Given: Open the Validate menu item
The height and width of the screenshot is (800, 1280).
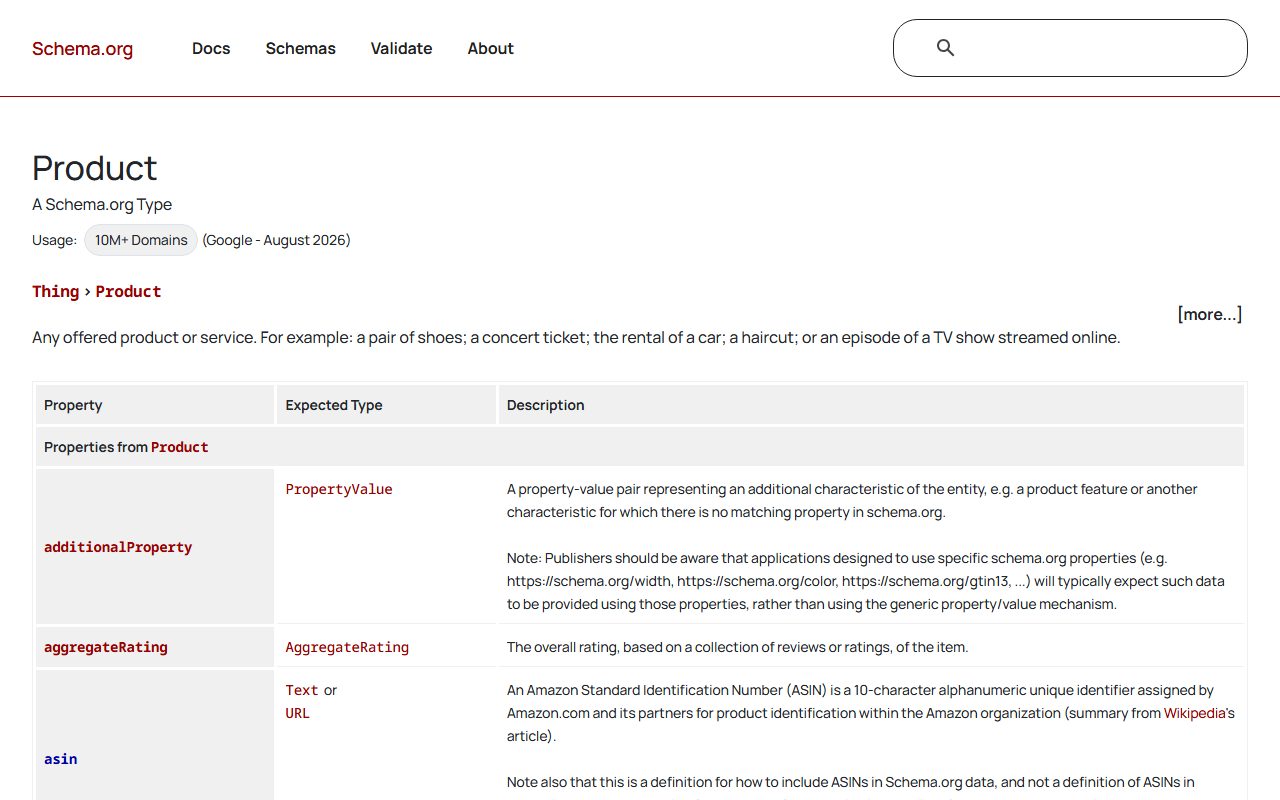Looking at the screenshot, I should [401, 48].
